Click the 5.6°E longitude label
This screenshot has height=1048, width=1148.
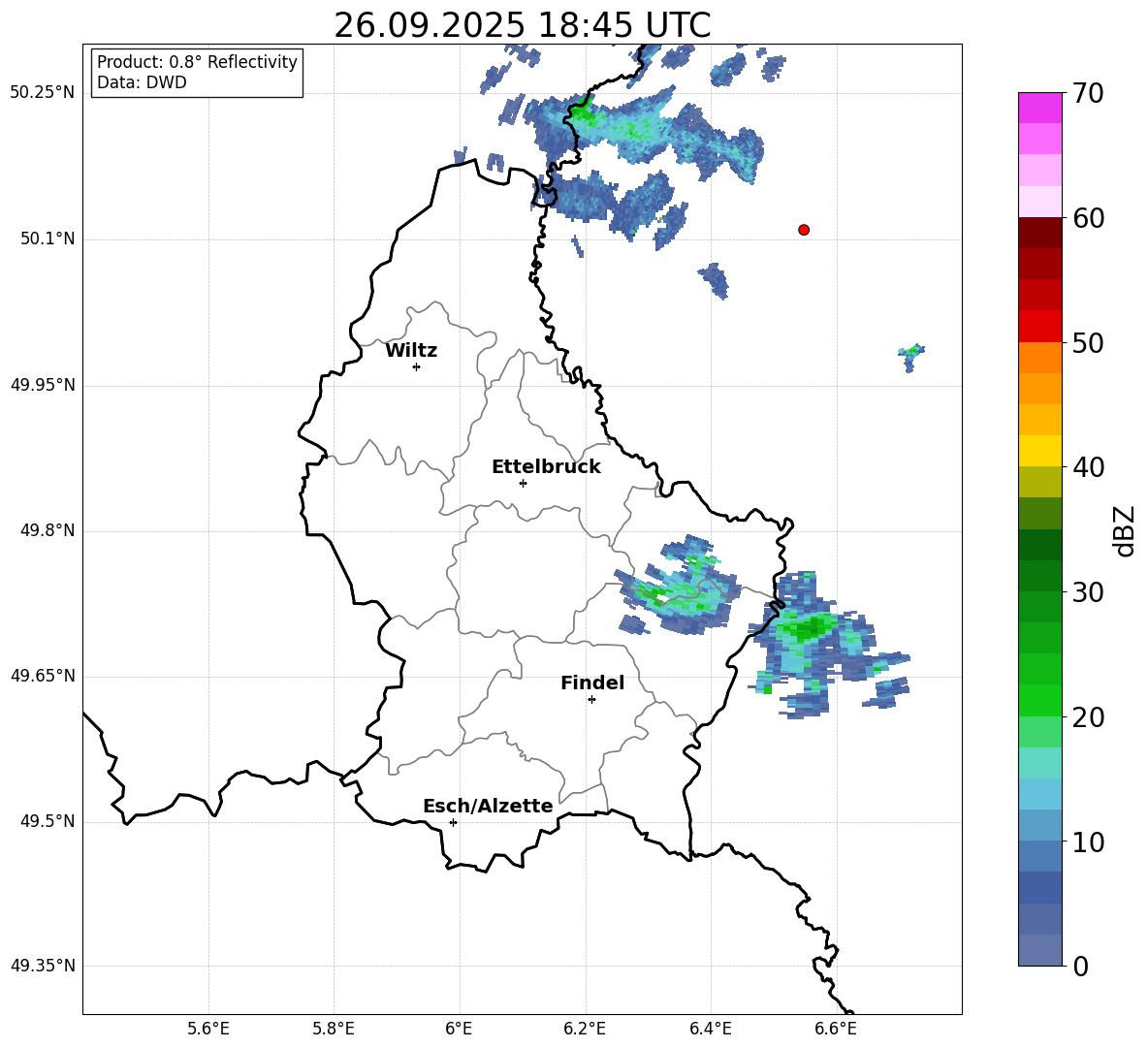pos(208,1030)
